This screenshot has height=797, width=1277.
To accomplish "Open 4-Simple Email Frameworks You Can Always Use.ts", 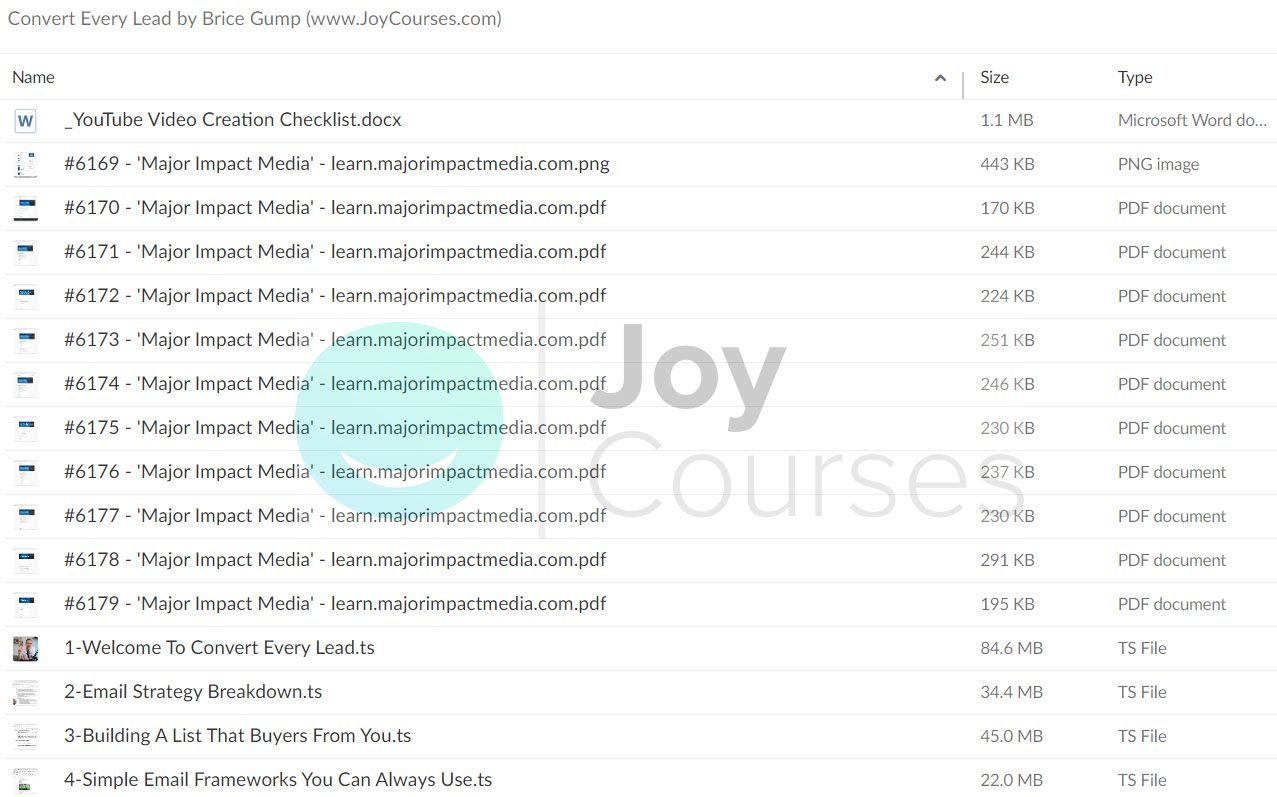I will click(278, 780).
